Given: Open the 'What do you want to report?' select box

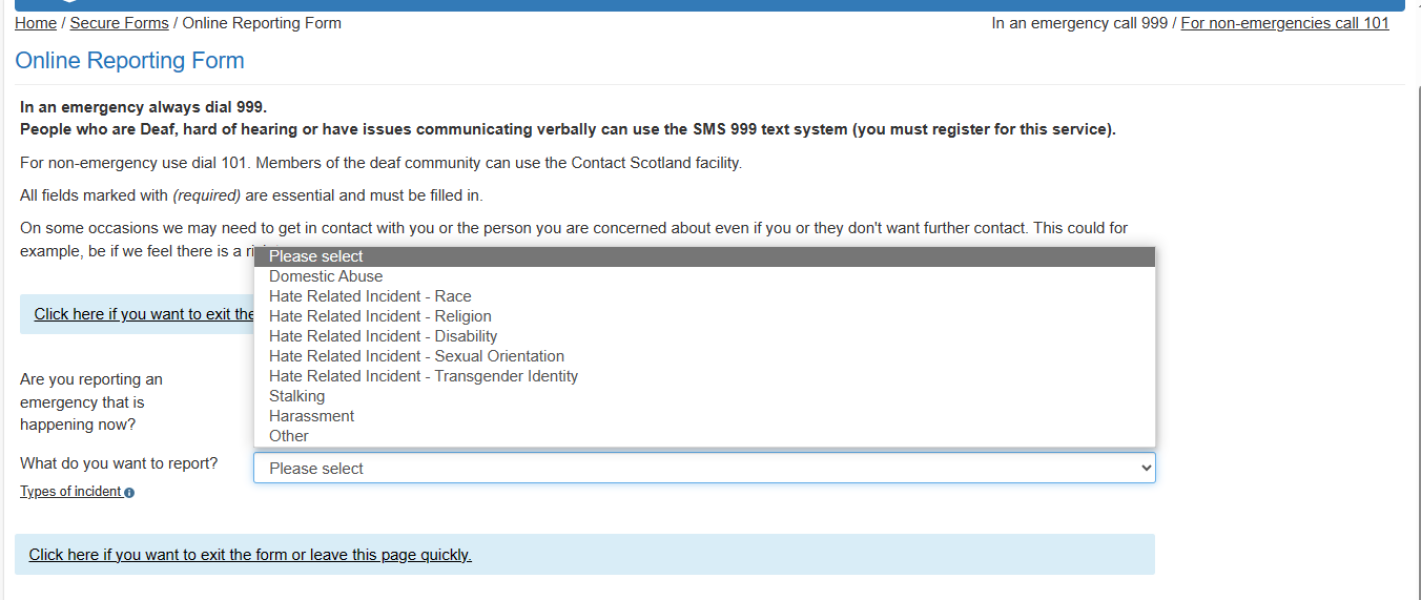Looking at the screenshot, I should (x=700, y=468).
